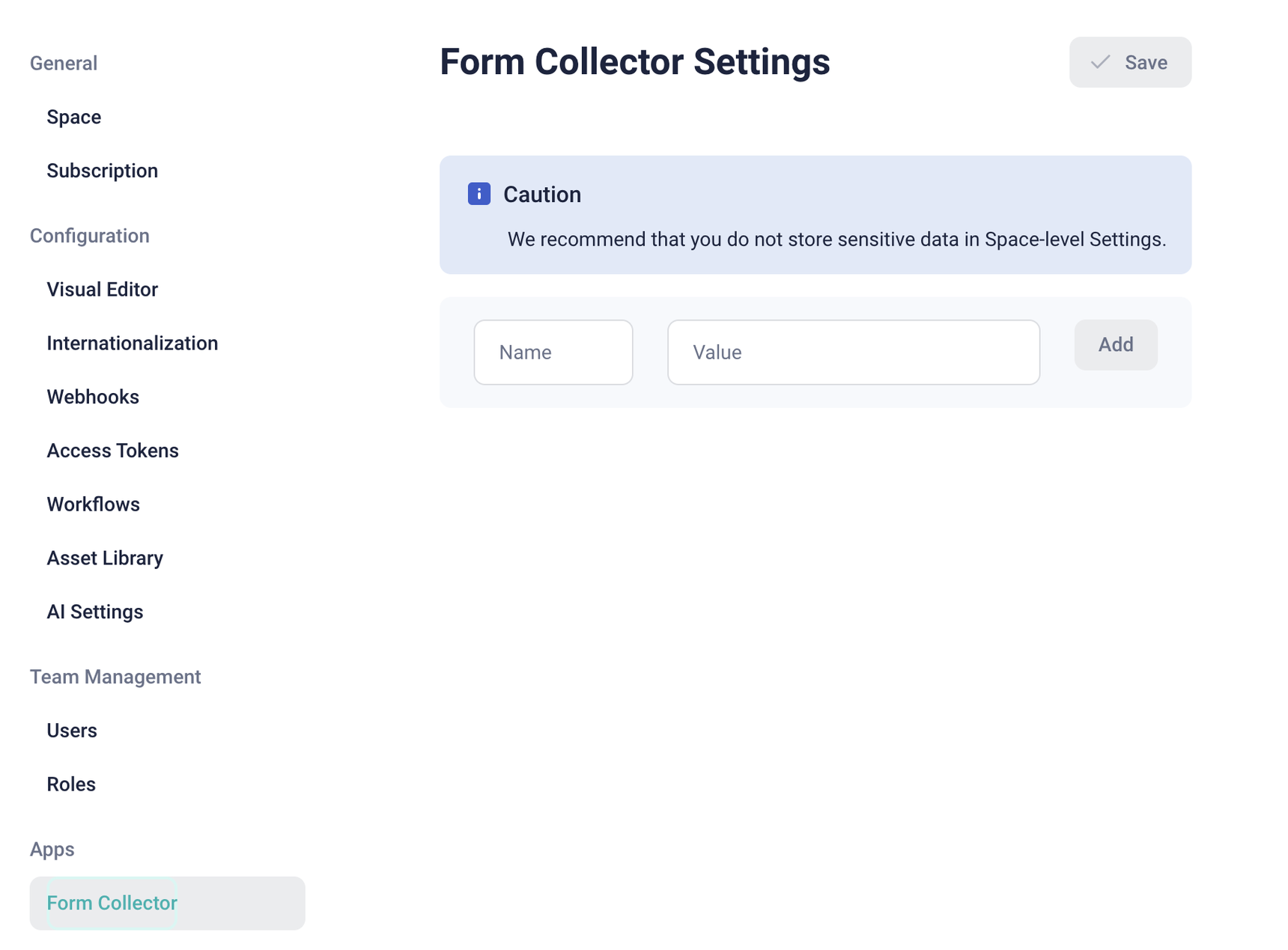Click the Caution banner text
Image resolution: width=1288 pixels, height=950 pixels.
tap(836, 240)
